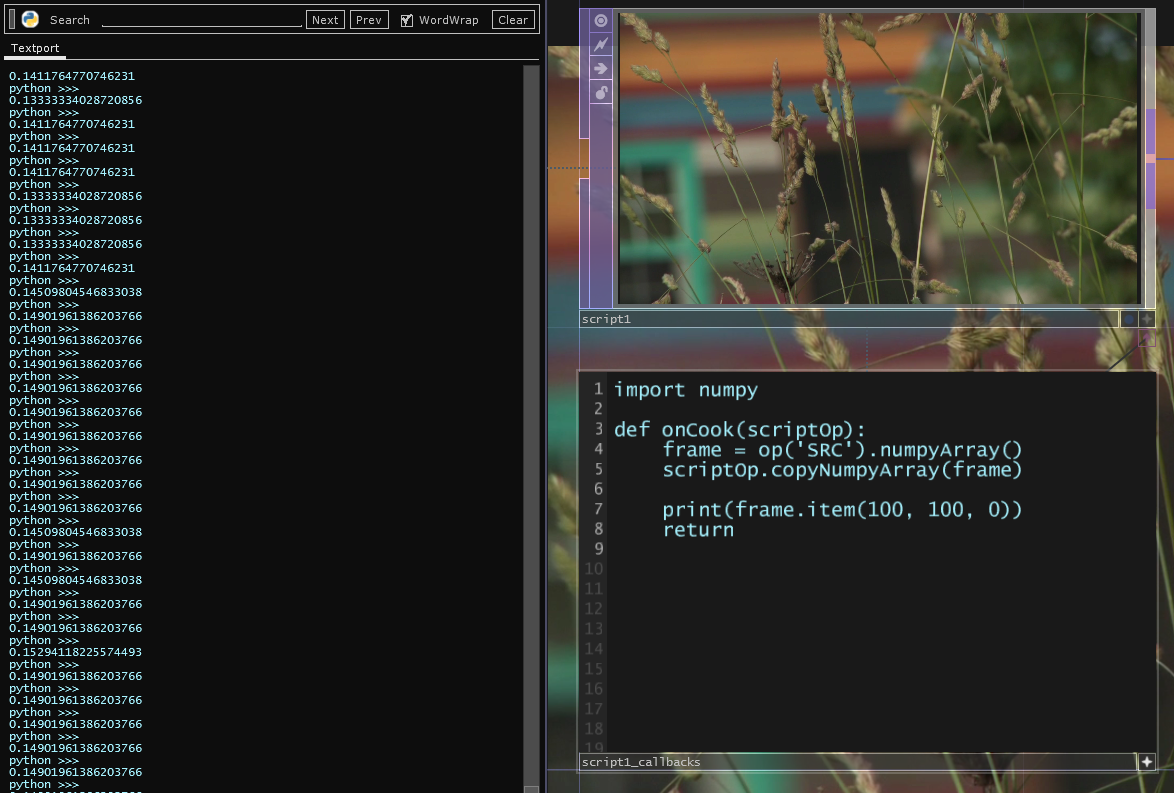Screen dimensions: 1174x793
Task: Click the print statement line in code editor
Action: 842,510
